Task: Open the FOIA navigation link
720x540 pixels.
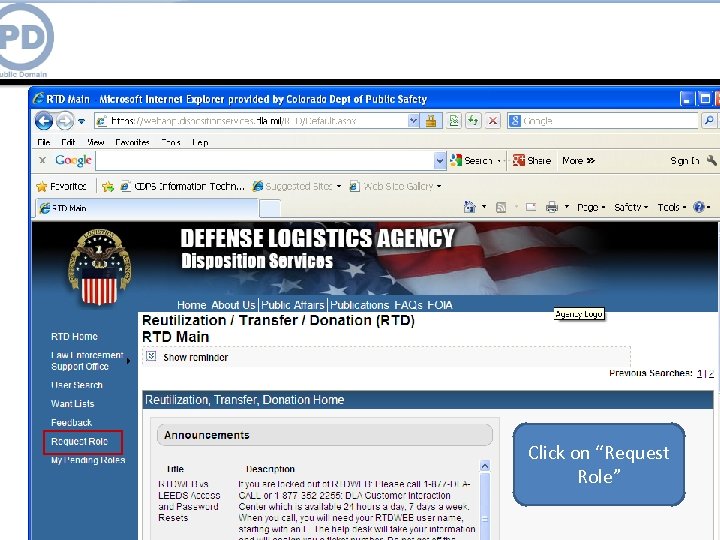Action: (440, 305)
